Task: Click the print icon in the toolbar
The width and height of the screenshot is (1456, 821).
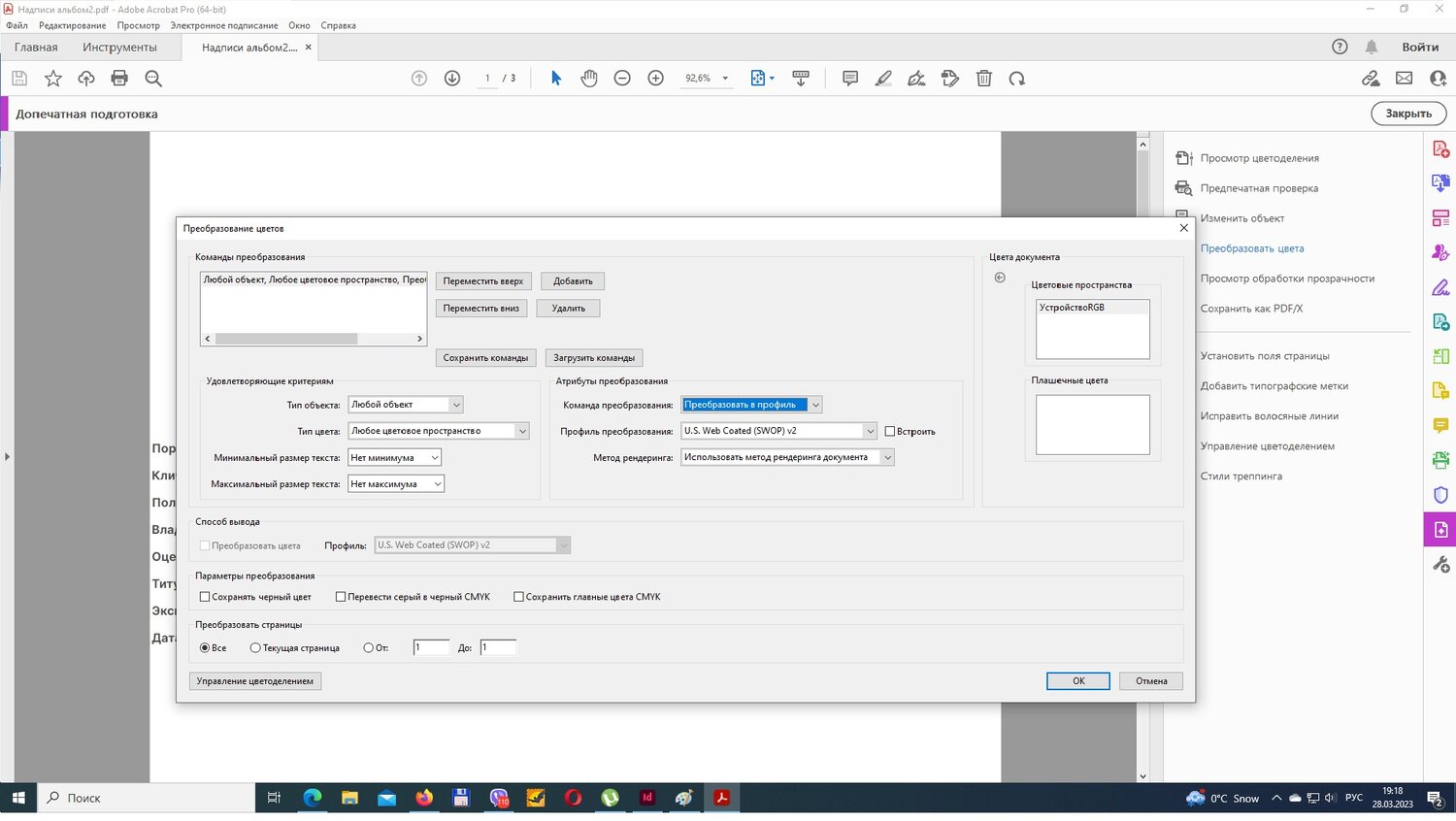Action: (x=119, y=79)
